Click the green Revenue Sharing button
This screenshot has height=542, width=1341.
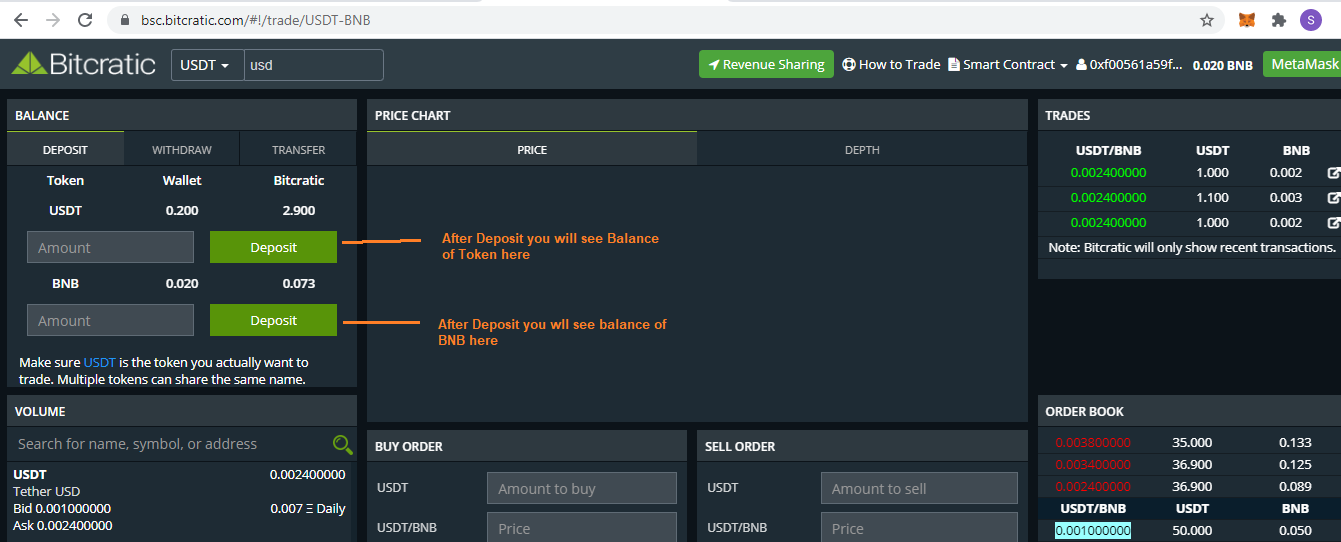766,64
